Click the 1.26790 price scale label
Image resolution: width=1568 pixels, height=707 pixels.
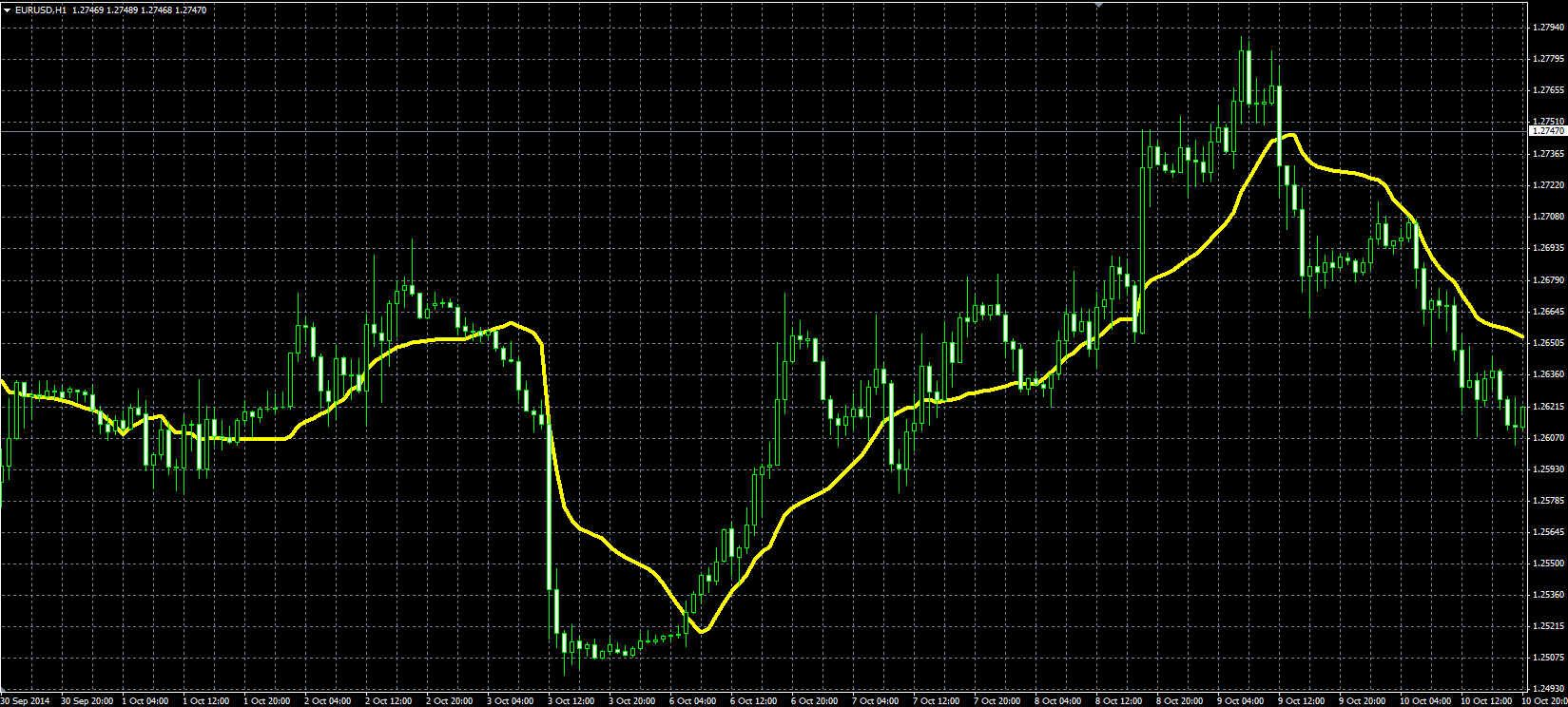1549,279
